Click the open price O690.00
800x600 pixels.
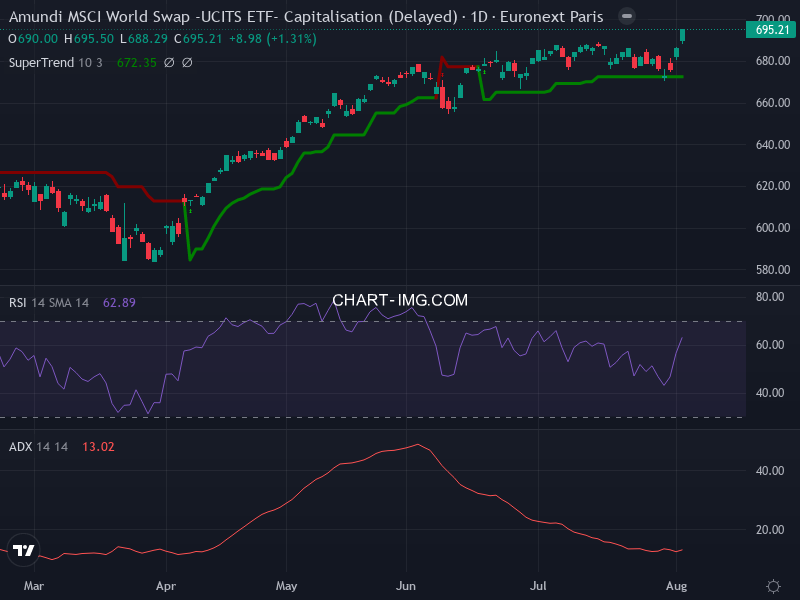coord(33,39)
